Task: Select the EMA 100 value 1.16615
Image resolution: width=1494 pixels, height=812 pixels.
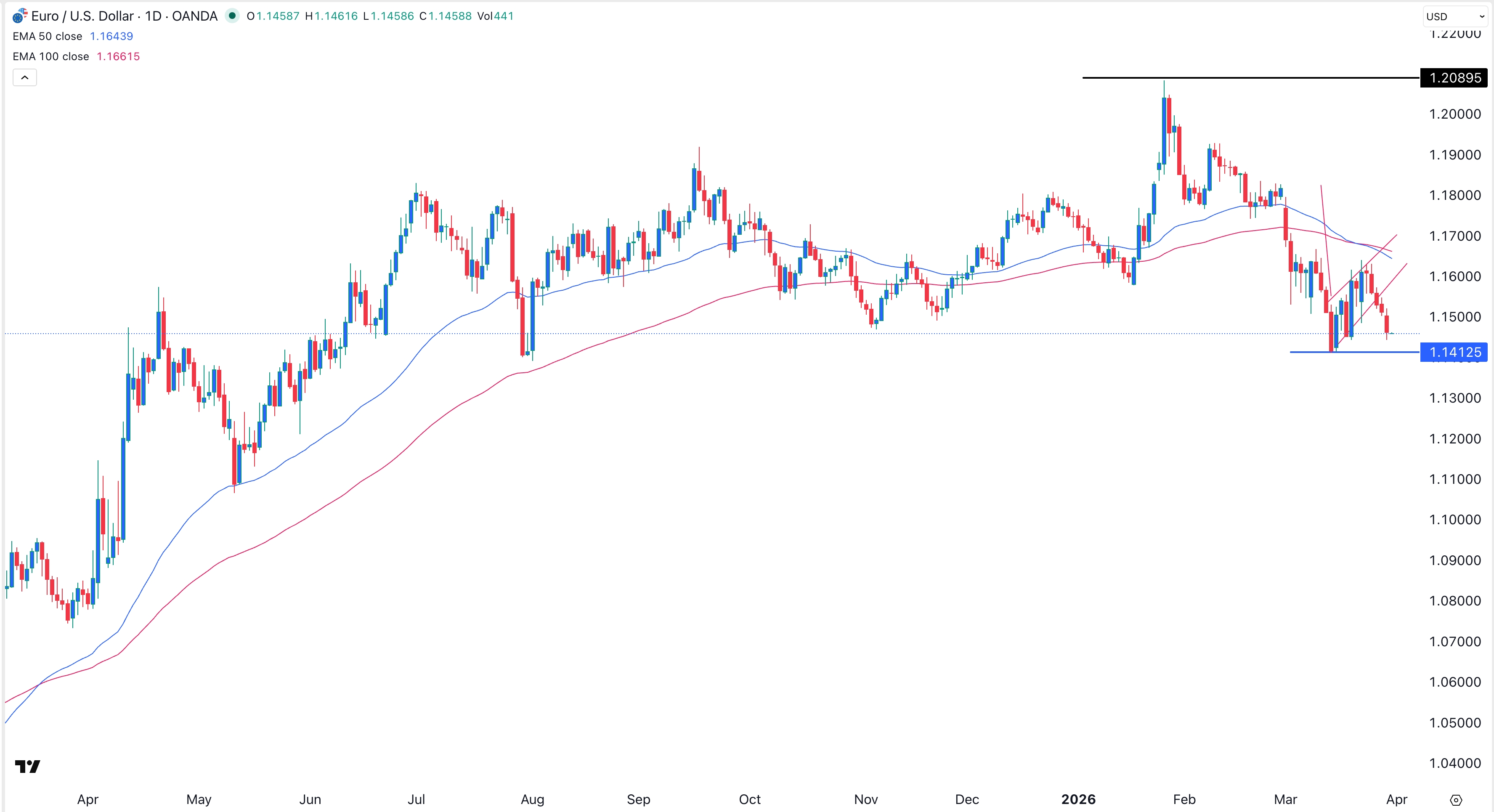Action: click(x=118, y=56)
